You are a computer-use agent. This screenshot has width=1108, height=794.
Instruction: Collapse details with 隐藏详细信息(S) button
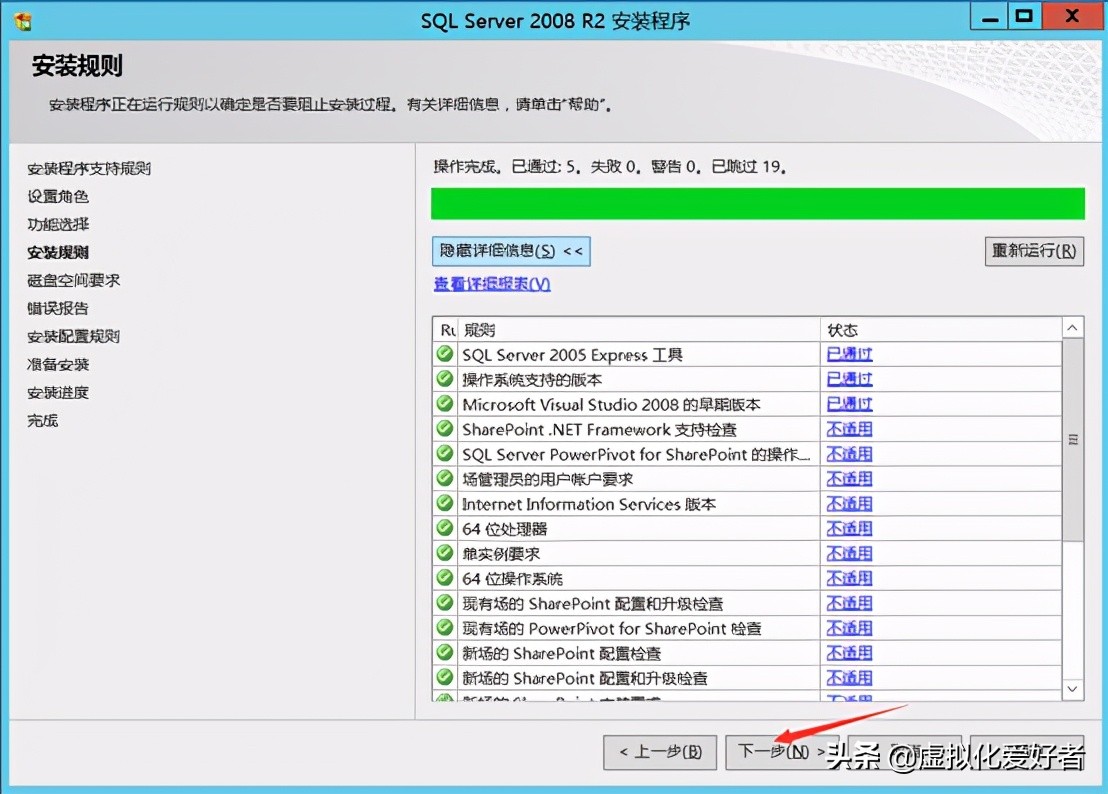[x=511, y=251]
